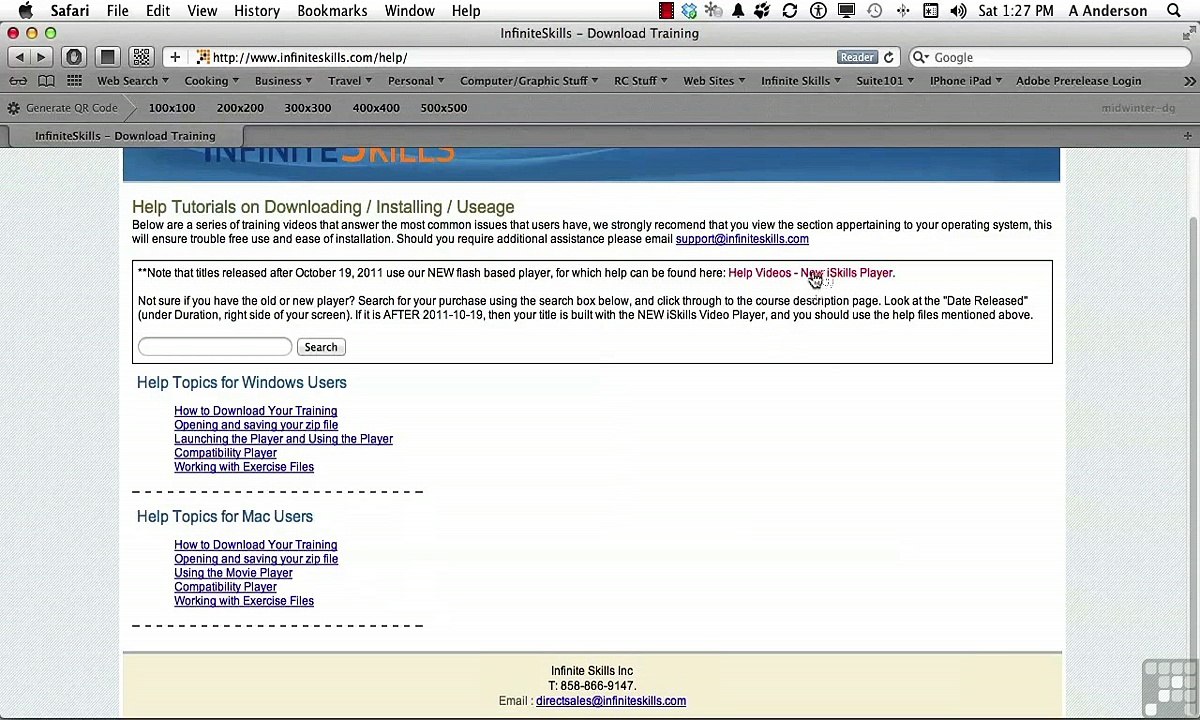Expand Personal bookmarks folder
1200x720 pixels.
(x=416, y=81)
